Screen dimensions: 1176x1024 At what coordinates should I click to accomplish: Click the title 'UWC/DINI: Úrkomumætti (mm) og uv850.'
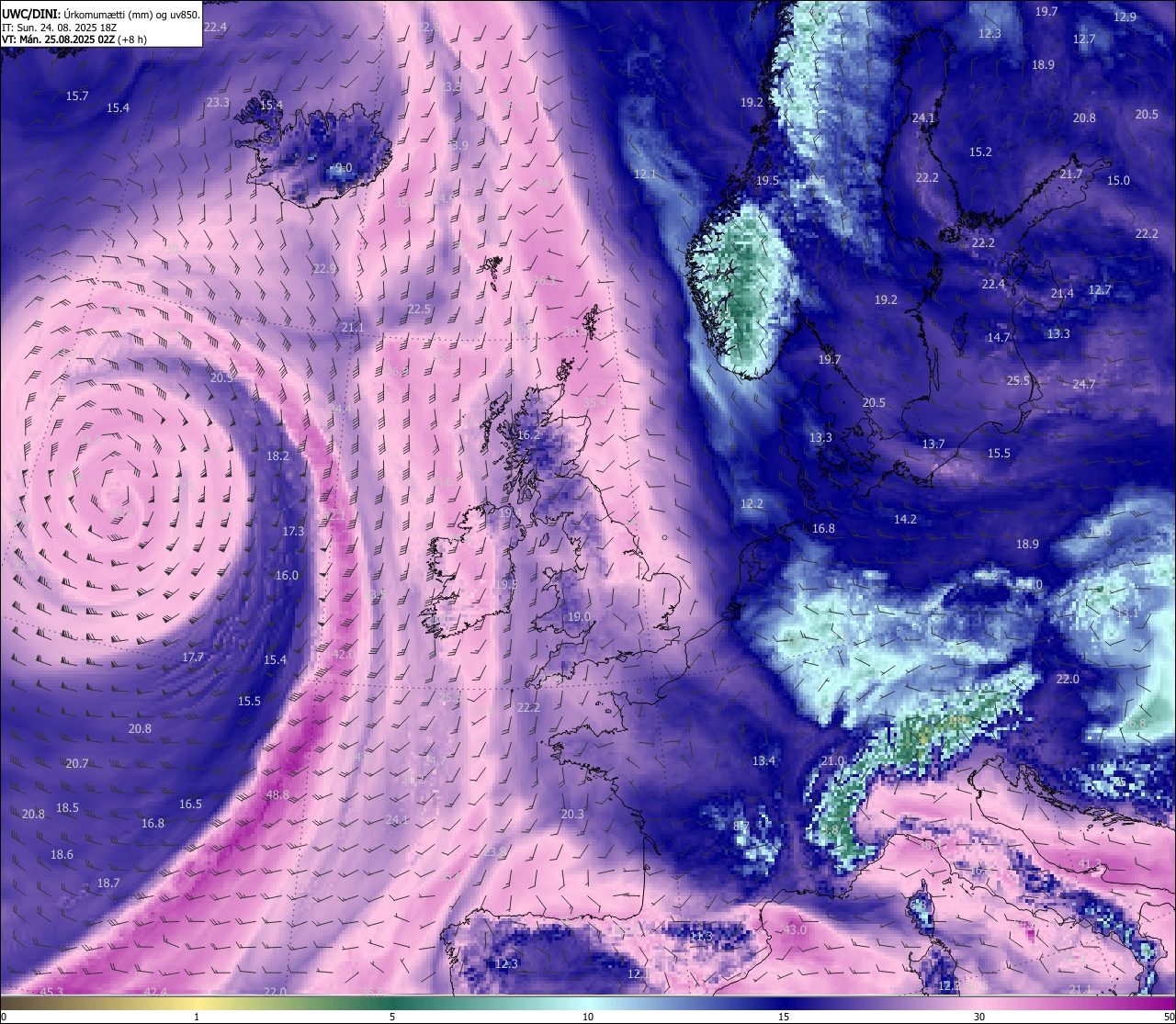(101, 14)
